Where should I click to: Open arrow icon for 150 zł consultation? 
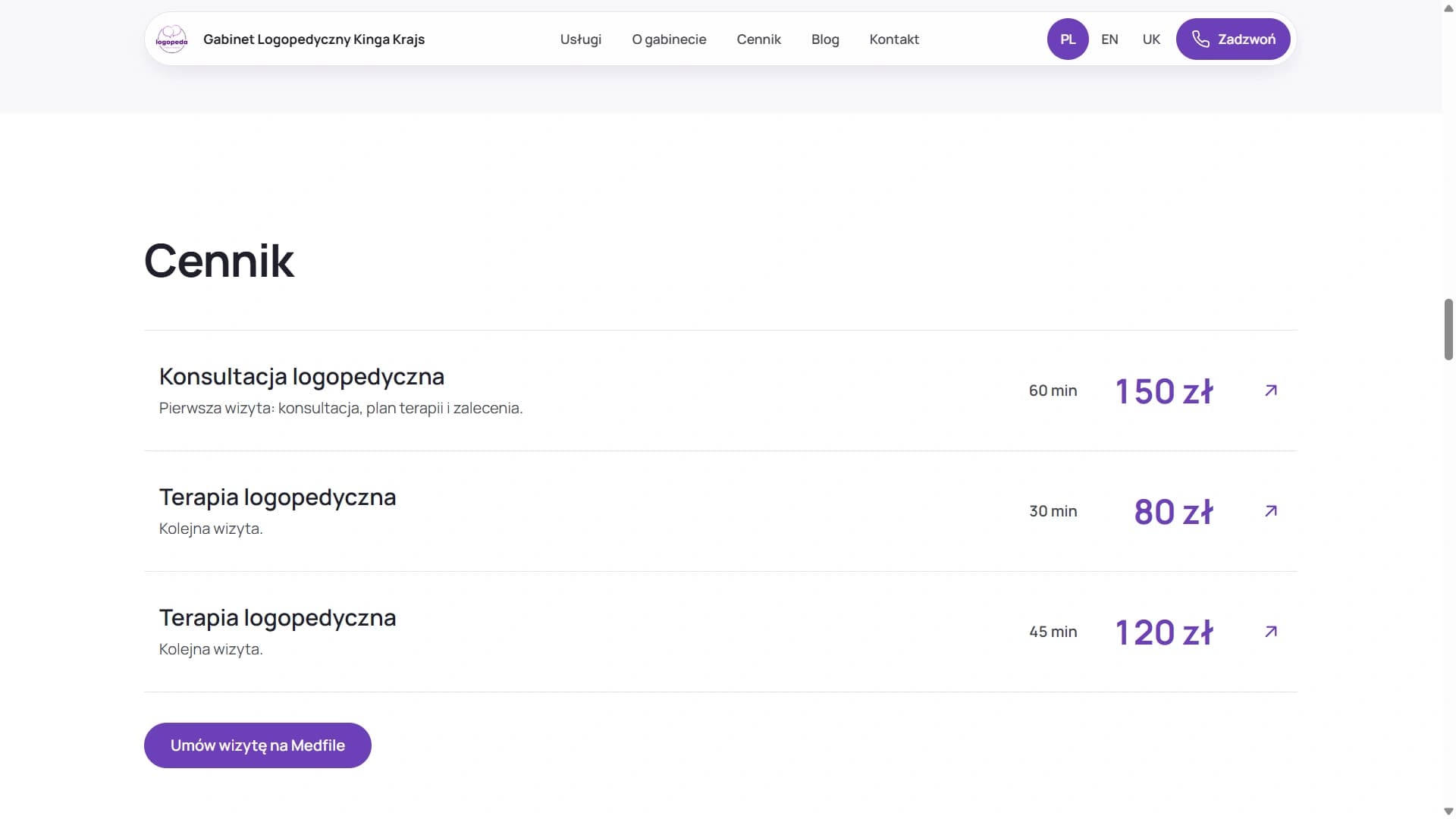tap(1271, 391)
